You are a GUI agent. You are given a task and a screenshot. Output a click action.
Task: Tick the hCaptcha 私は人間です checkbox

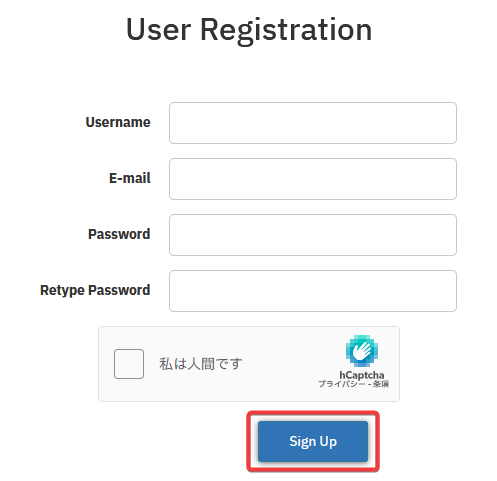coord(129,364)
